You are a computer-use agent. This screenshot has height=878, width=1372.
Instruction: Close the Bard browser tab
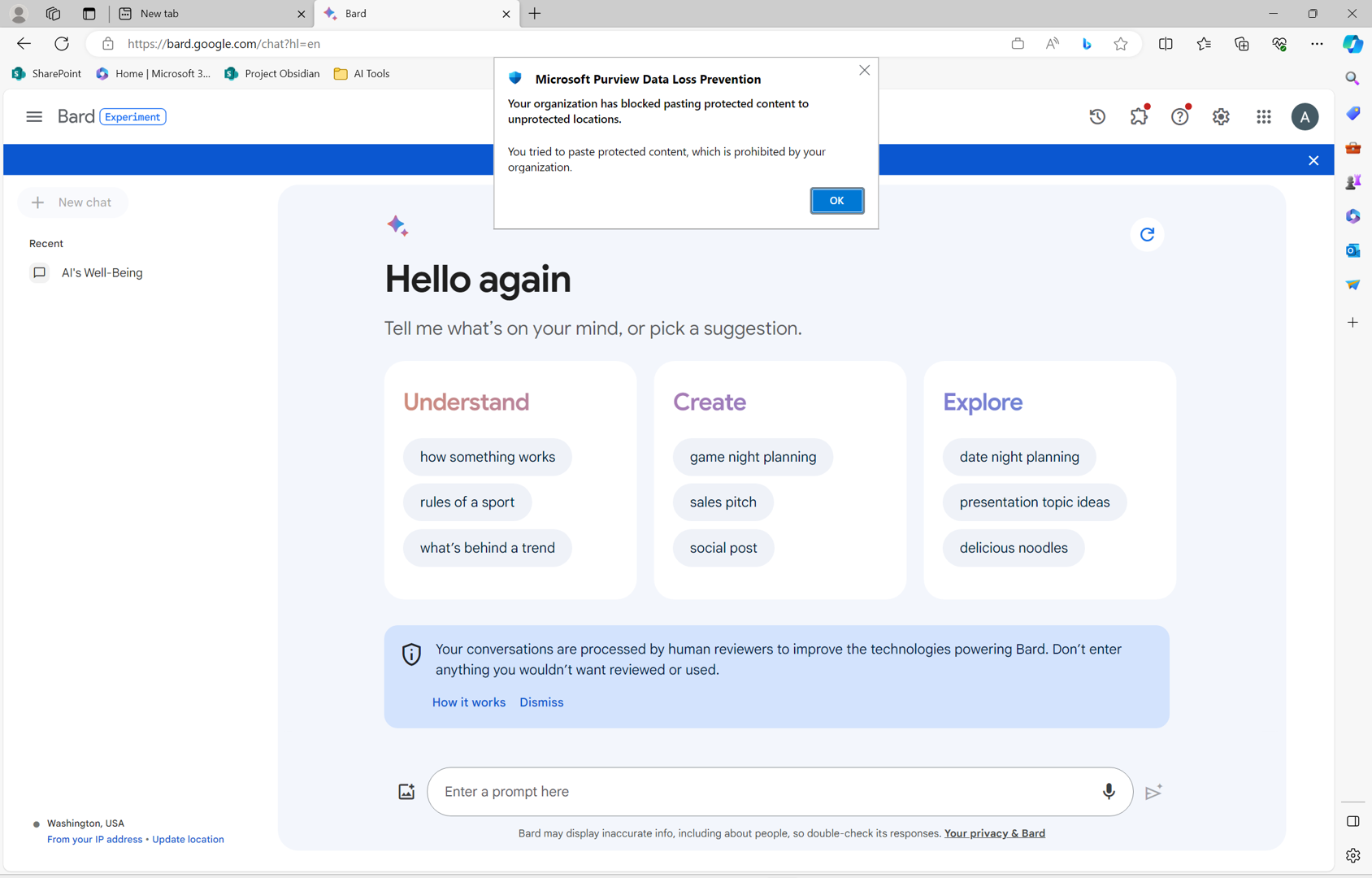pyautogui.click(x=506, y=14)
